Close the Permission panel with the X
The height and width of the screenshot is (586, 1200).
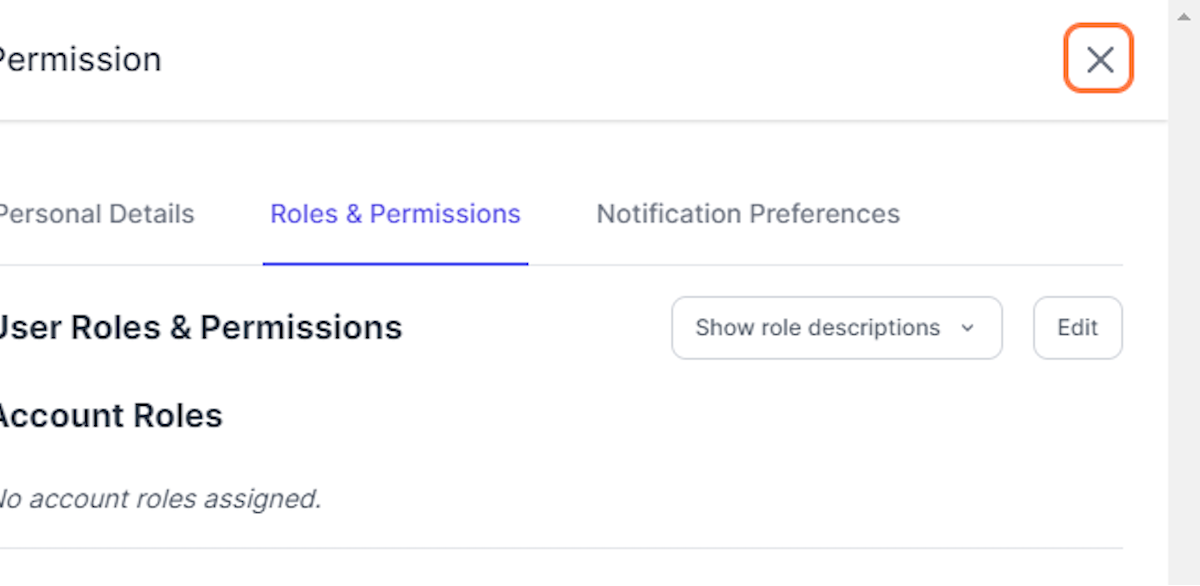pos(1099,60)
